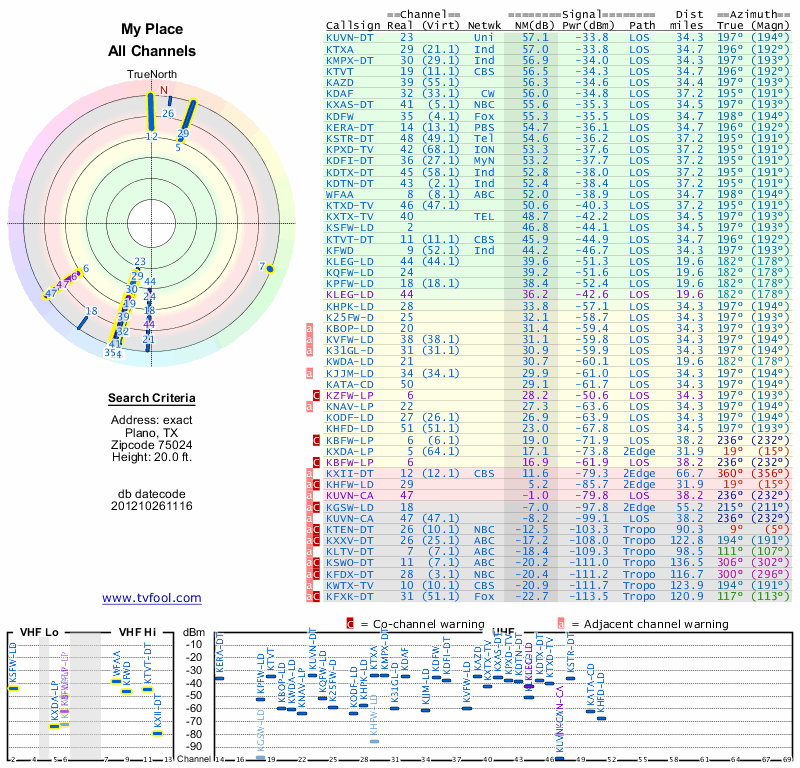
Task: Click the red co-channel warning legend icon
Action: (350, 624)
